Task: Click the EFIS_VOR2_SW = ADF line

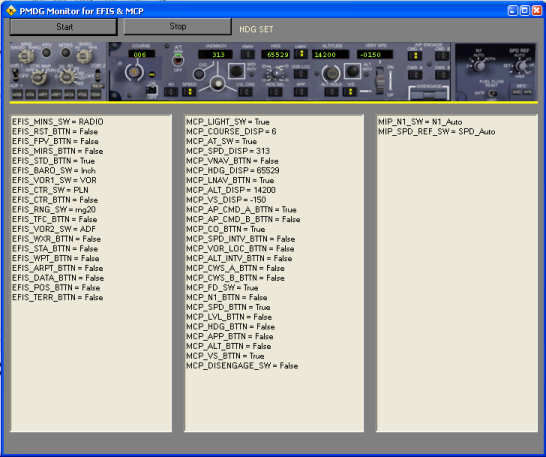Action: [54, 229]
